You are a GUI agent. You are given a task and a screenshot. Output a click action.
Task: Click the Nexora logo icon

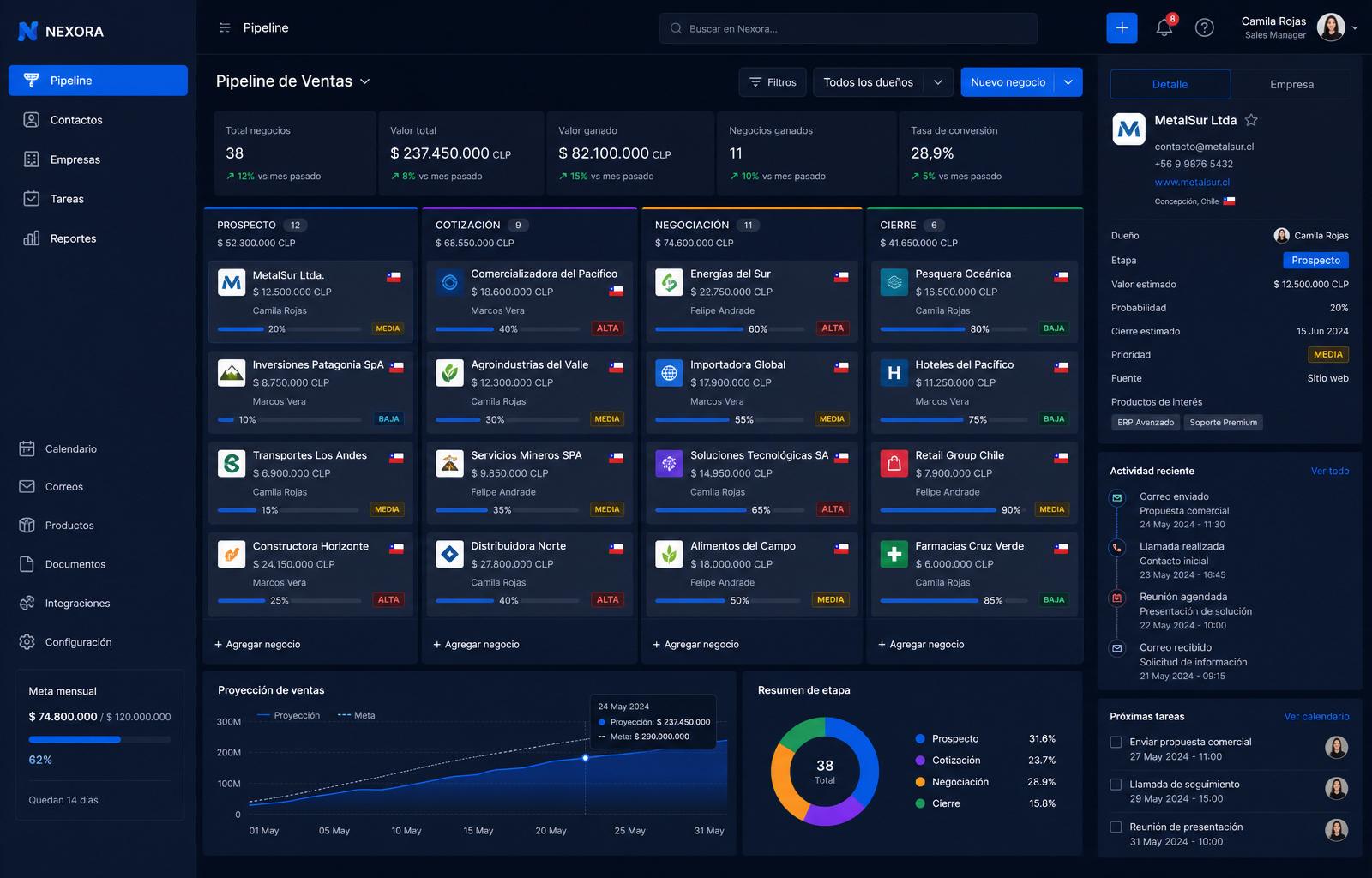[x=27, y=31]
